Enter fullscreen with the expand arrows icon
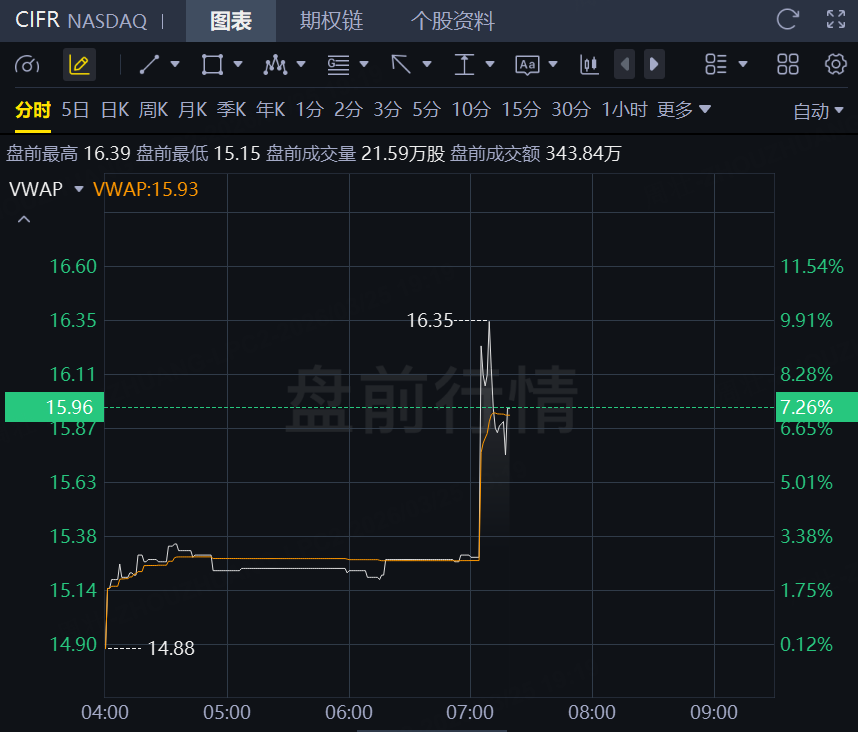858x732 pixels. [x=836, y=20]
